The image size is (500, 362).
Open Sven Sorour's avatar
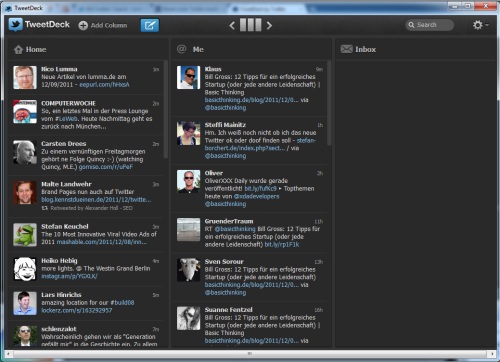[x=189, y=270]
